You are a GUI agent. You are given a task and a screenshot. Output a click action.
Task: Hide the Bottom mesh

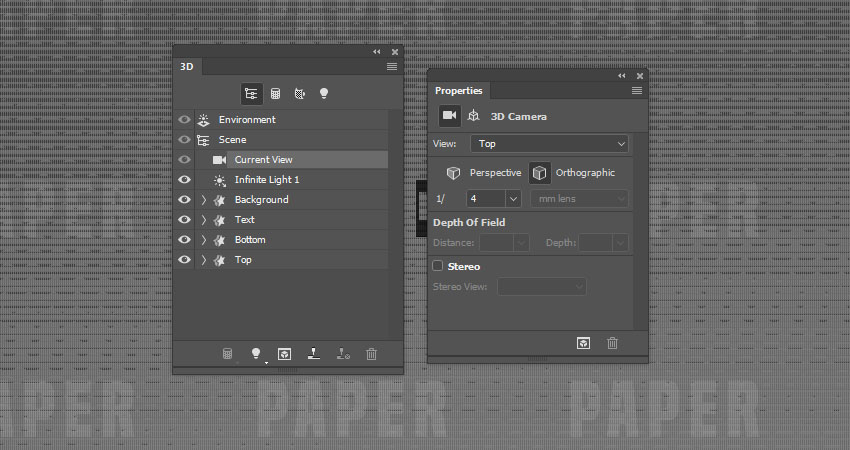pyautogui.click(x=184, y=240)
